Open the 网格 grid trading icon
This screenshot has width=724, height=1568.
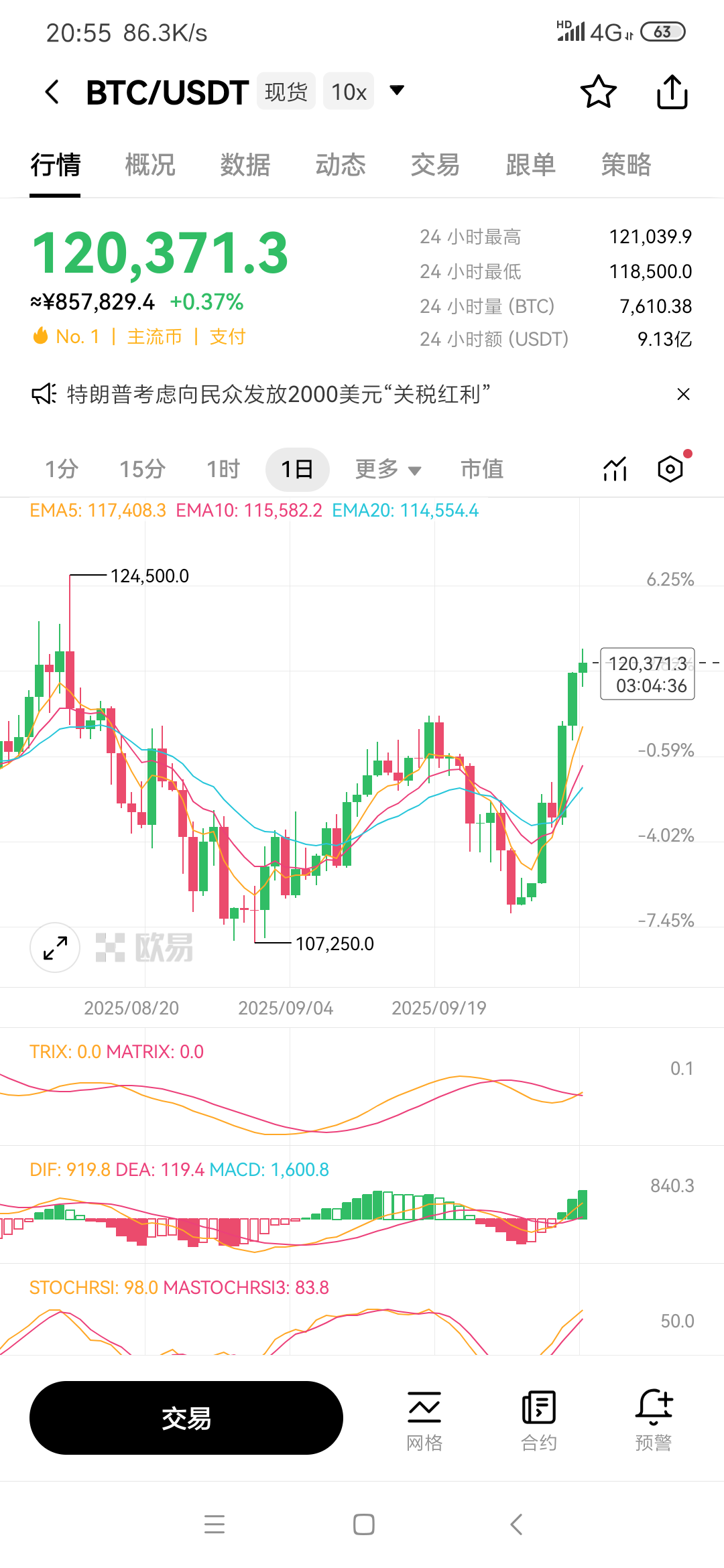(424, 1414)
